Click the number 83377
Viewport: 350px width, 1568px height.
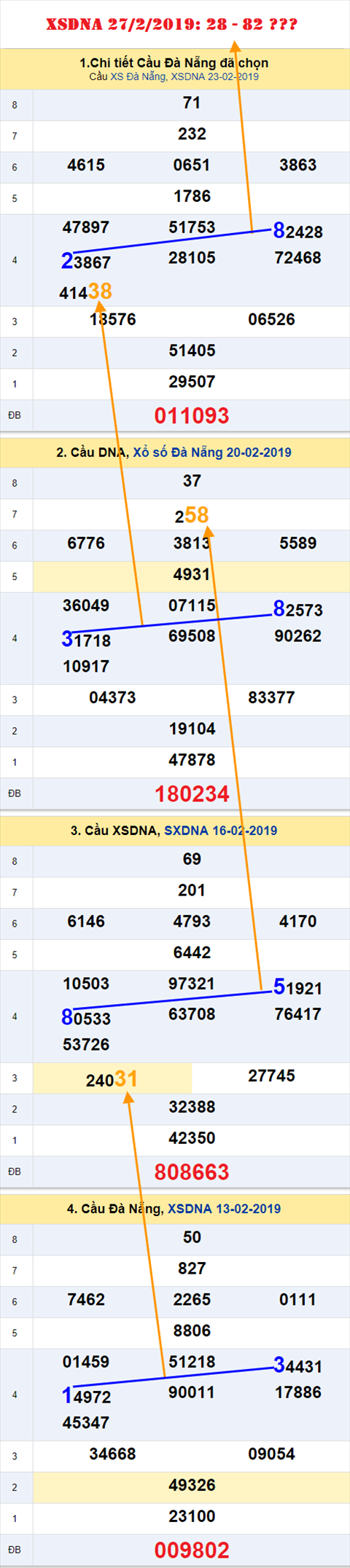pyautogui.click(x=271, y=697)
